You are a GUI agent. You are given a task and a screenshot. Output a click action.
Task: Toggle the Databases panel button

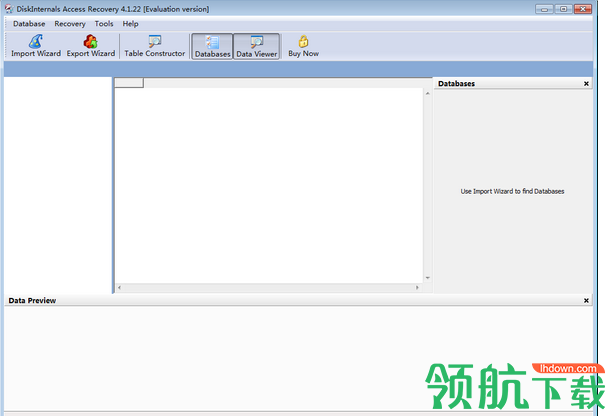click(x=212, y=46)
